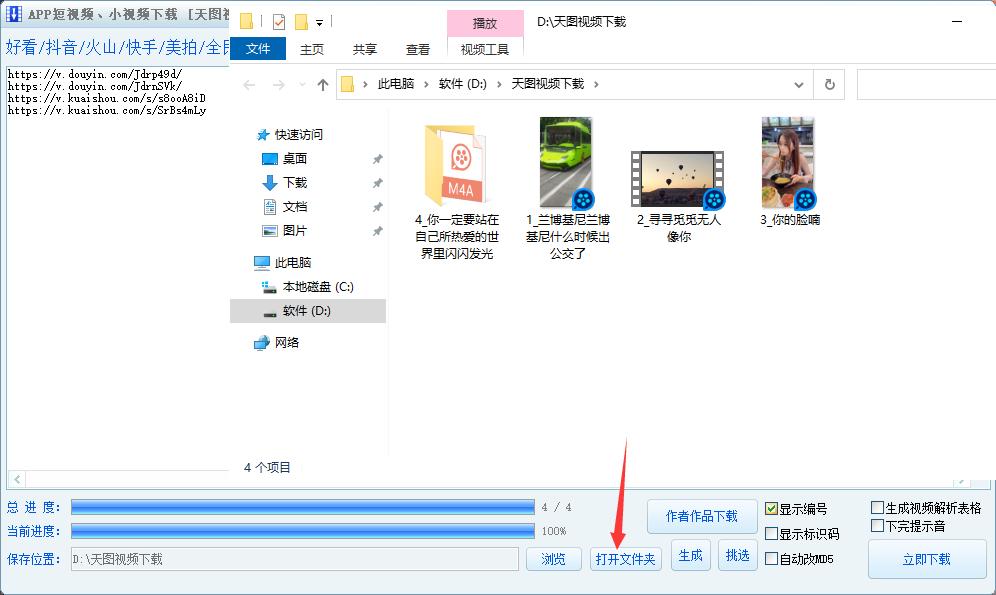Click the pin icon next to 下载
This screenshot has width=996, height=595.
(377, 184)
